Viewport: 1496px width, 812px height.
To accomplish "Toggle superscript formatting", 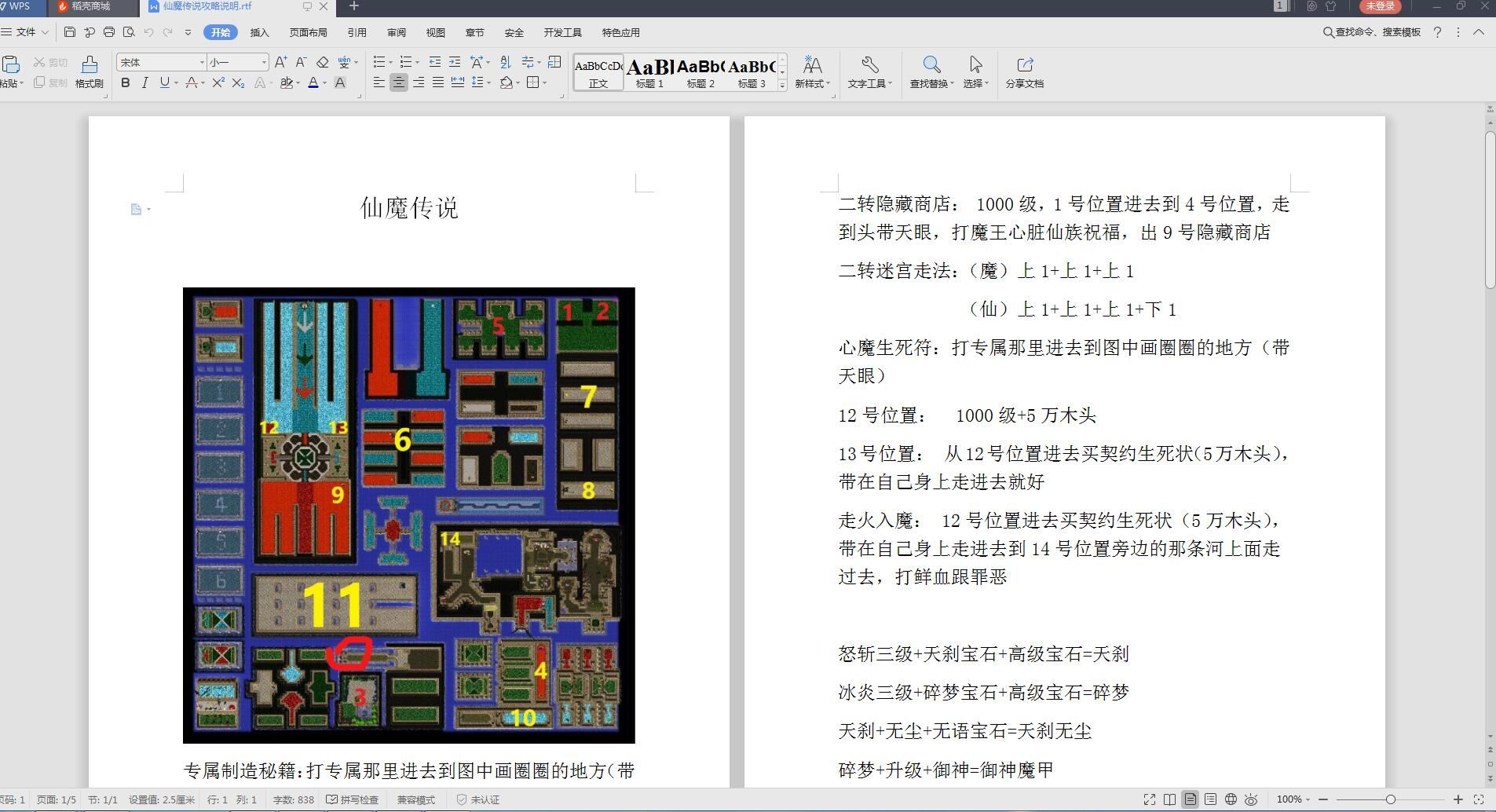I will 218,82.
